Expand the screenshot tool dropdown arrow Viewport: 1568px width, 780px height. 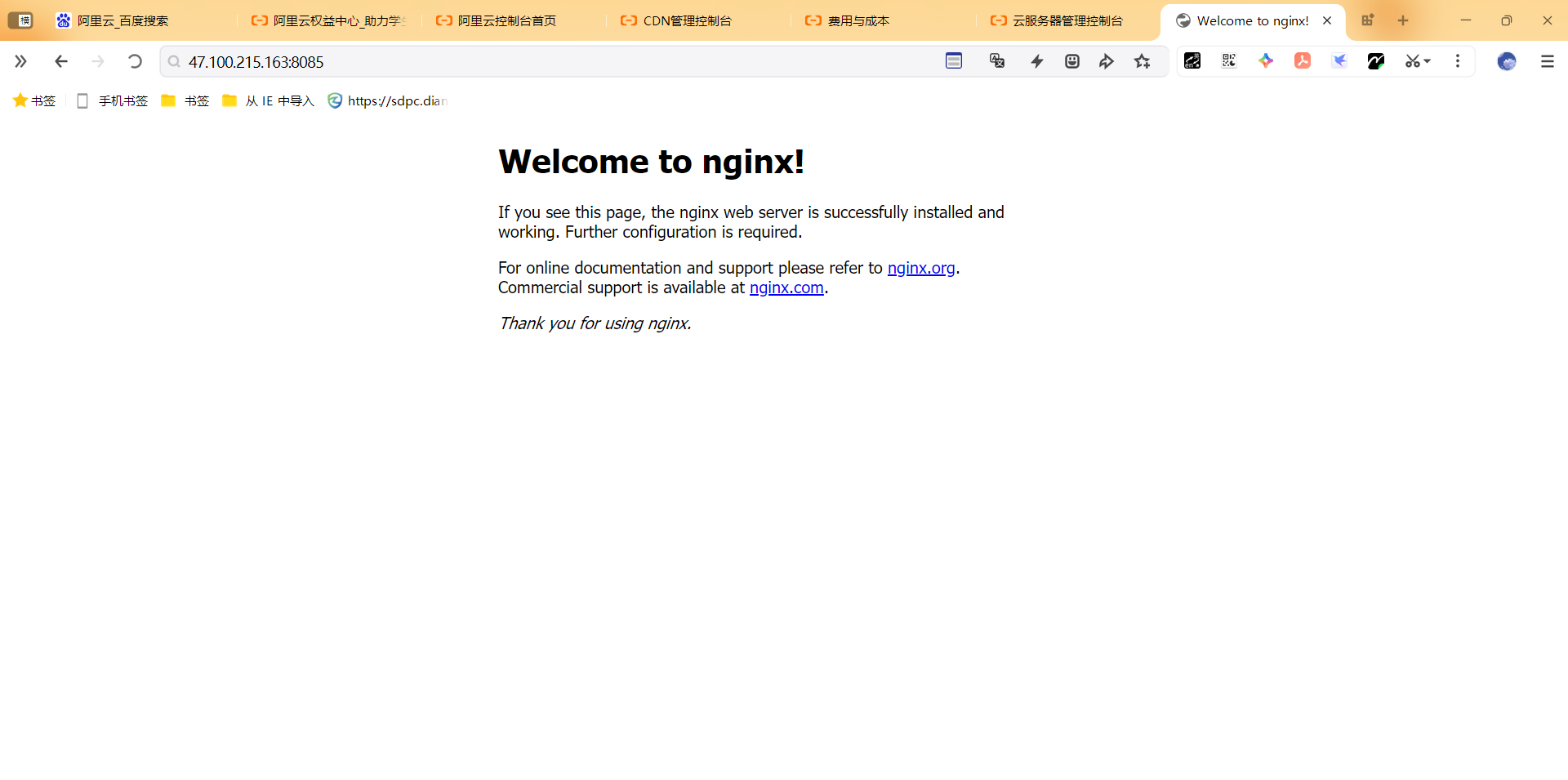click(1428, 61)
